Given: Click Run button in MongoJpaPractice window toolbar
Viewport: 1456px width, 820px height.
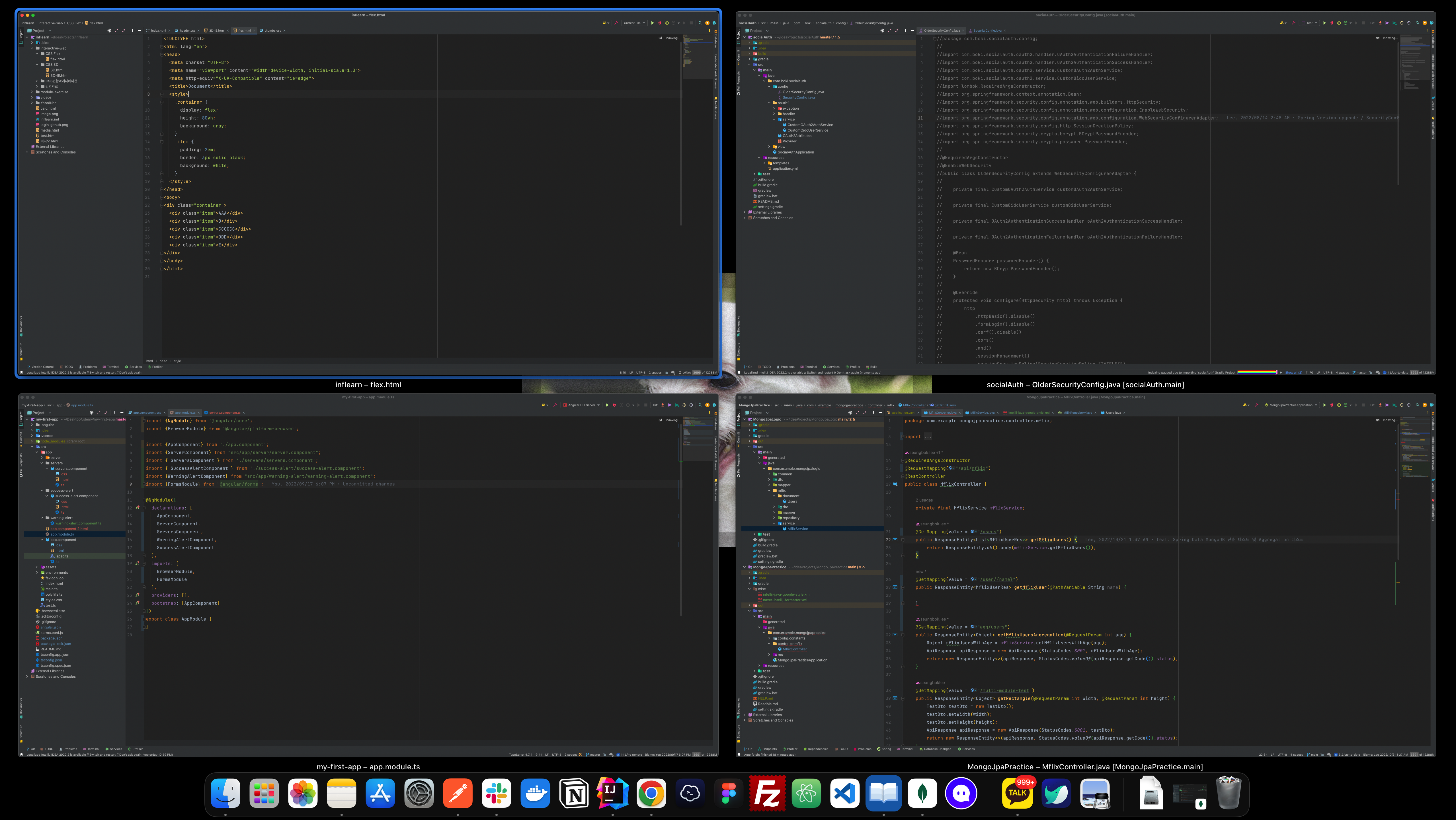Looking at the screenshot, I should [x=1324, y=405].
